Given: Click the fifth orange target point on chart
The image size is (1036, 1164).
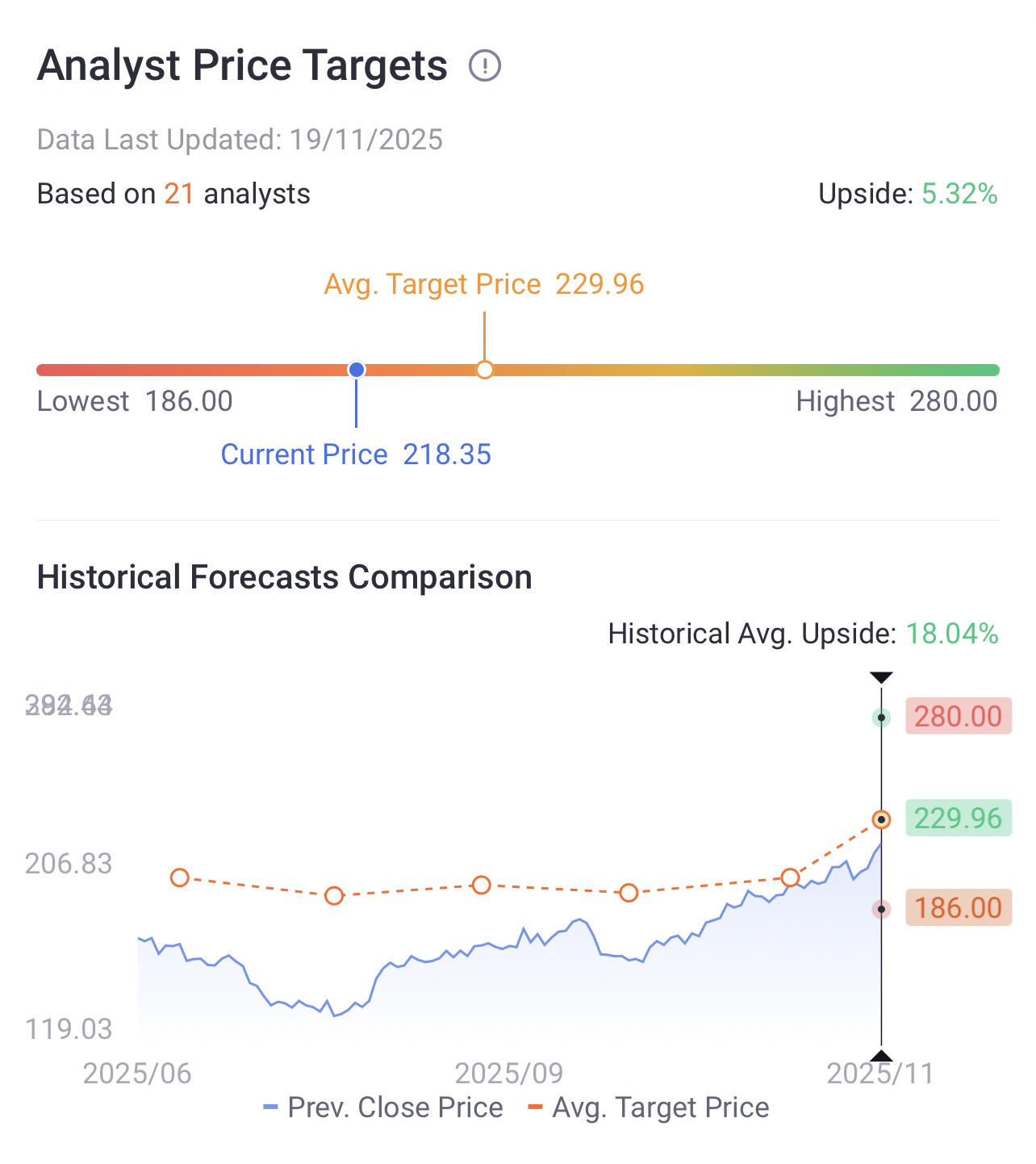Looking at the screenshot, I should 790,877.
